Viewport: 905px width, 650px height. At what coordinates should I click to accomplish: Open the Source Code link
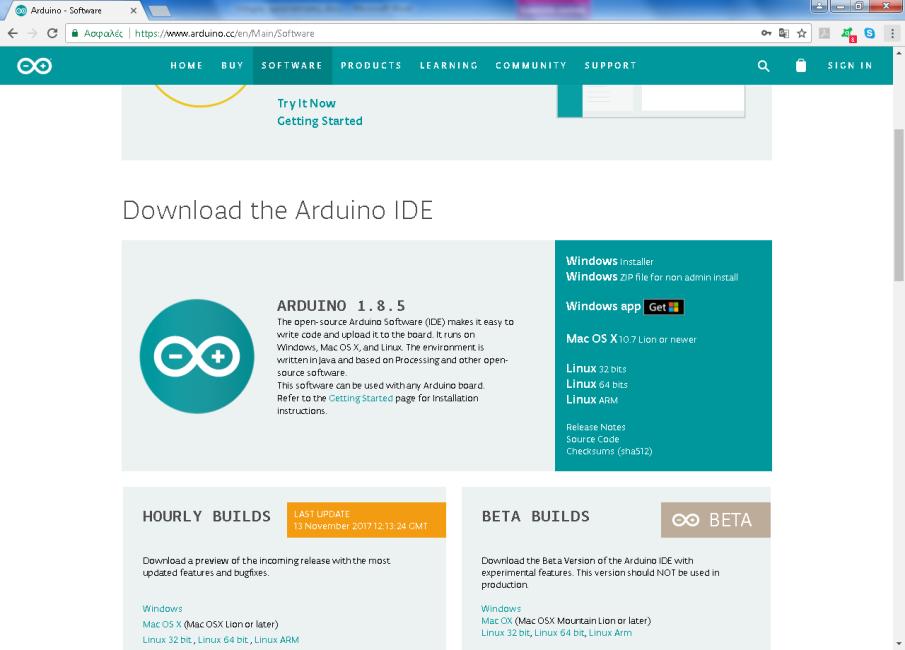click(592, 439)
